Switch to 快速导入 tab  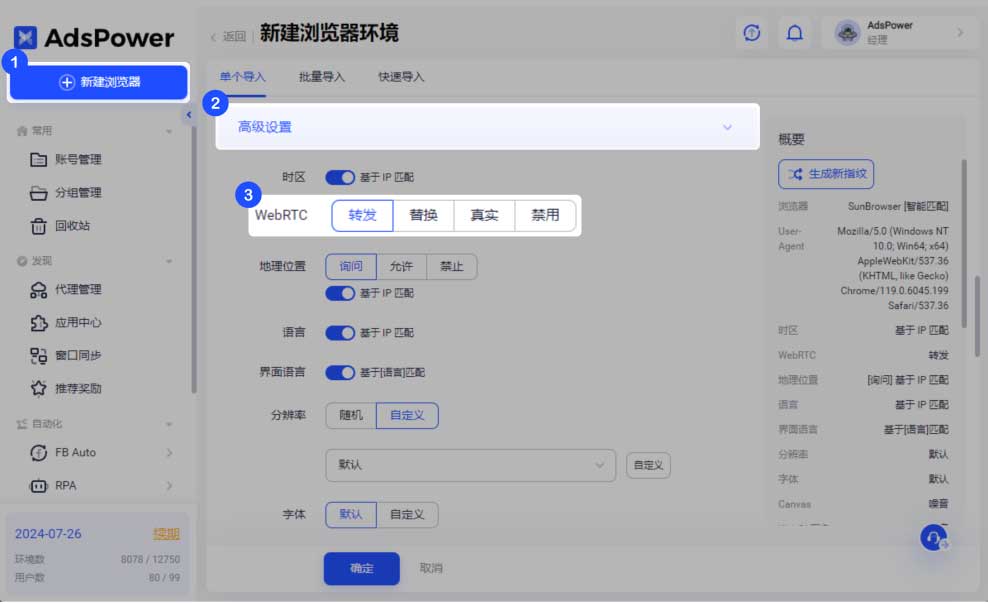(x=401, y=77)
